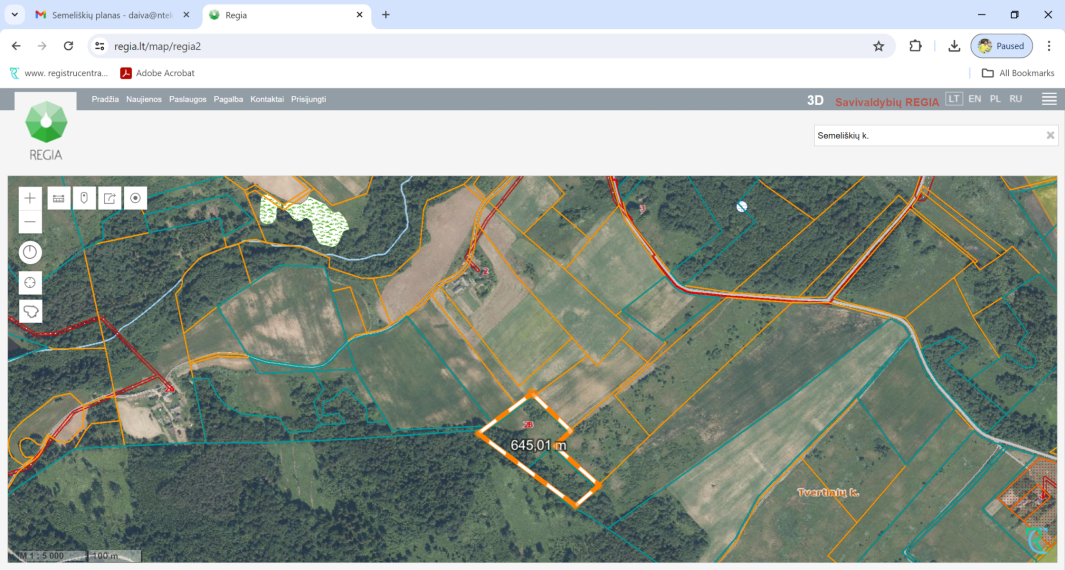Switch to 3D map view
The image size is (1065, 570).
[x=815, y=101]
